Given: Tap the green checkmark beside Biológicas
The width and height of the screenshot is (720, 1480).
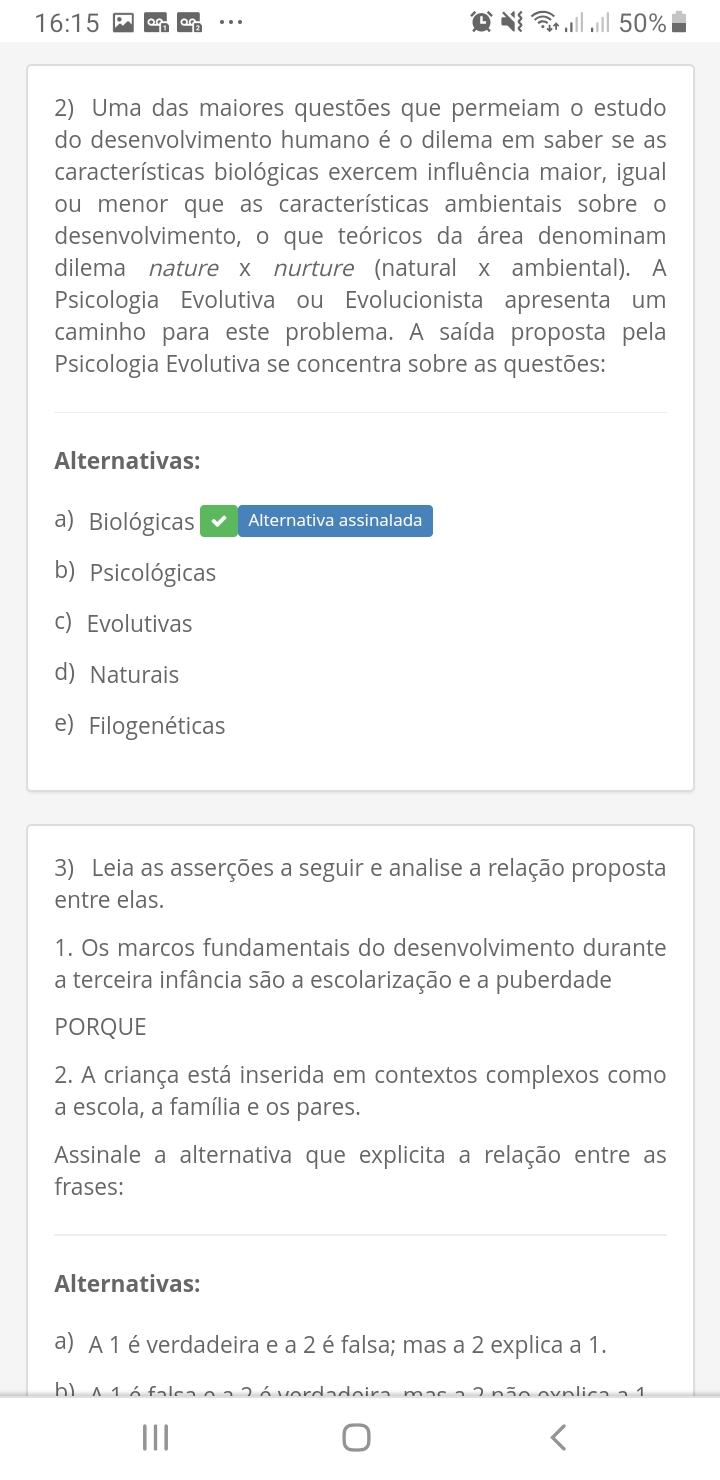Looking at the screenshot, I should pyautogui.click(x=218, y=521).
